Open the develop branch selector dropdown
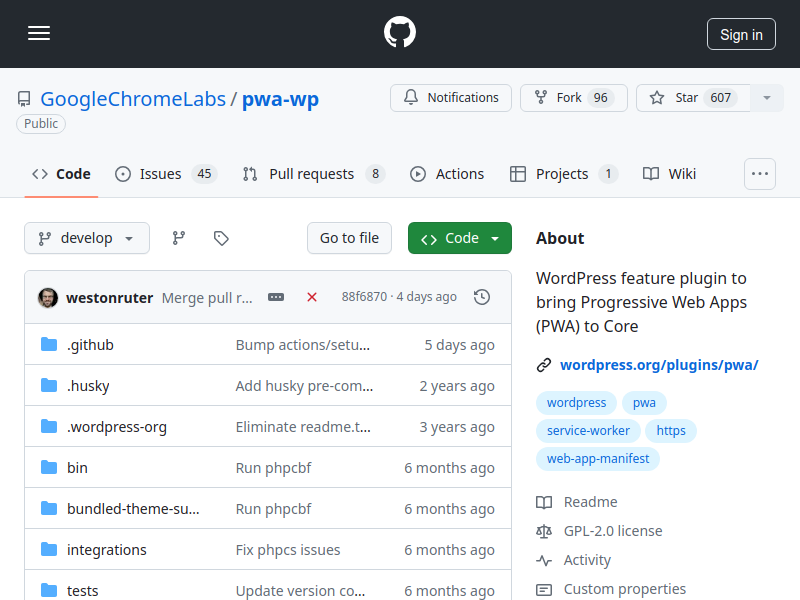This screenshot has width=800, height=600. pos(87,238)
